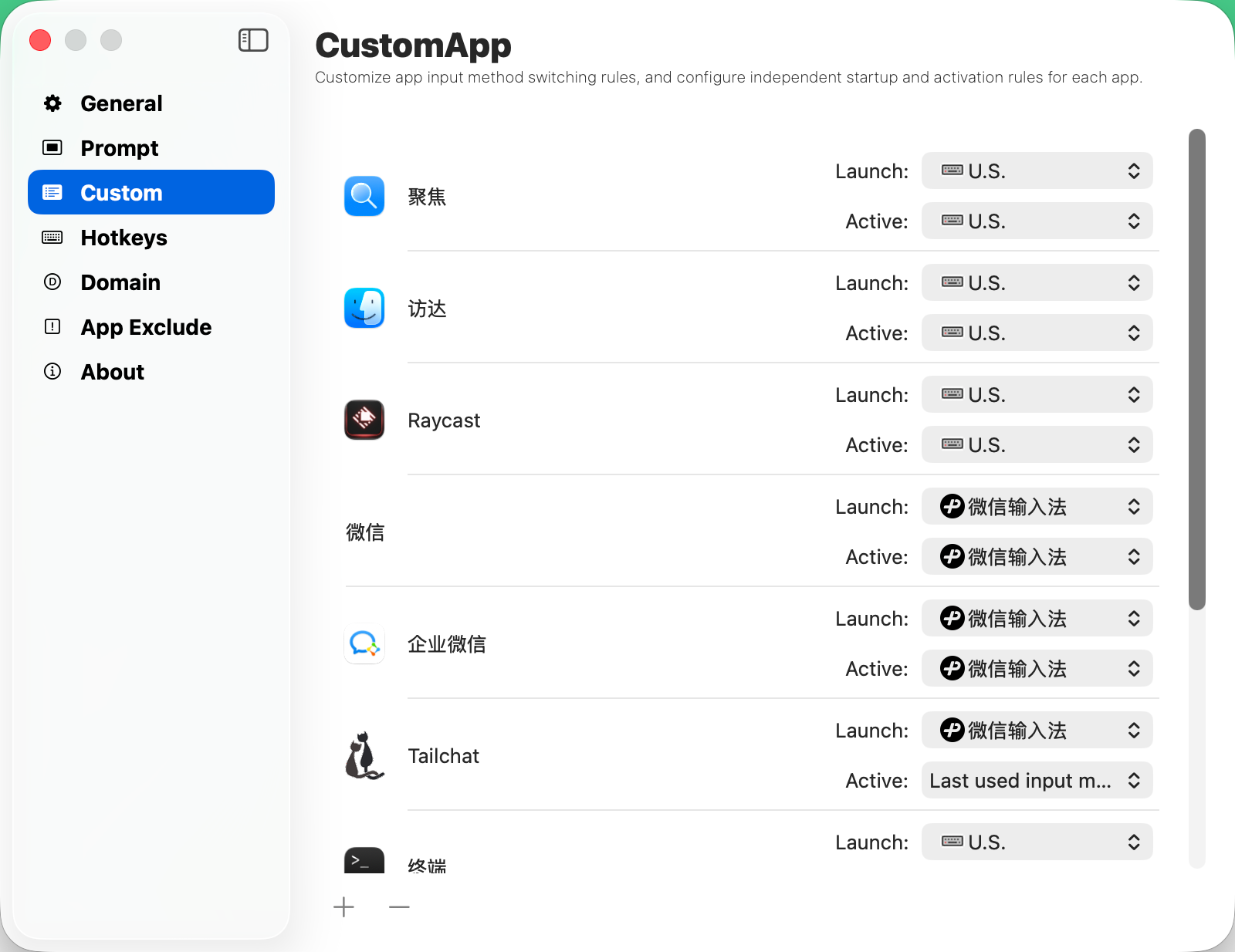Click the Domain sidebar icon
Screen dimensions: 1235x952
(x=52, y=282)
